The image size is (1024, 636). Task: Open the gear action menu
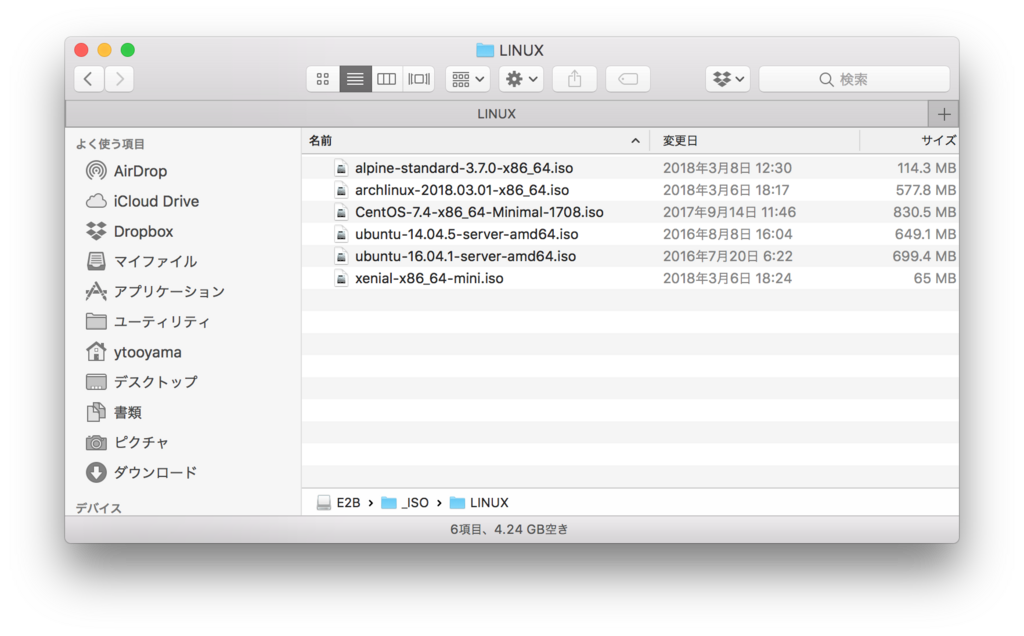pos(521,79)
